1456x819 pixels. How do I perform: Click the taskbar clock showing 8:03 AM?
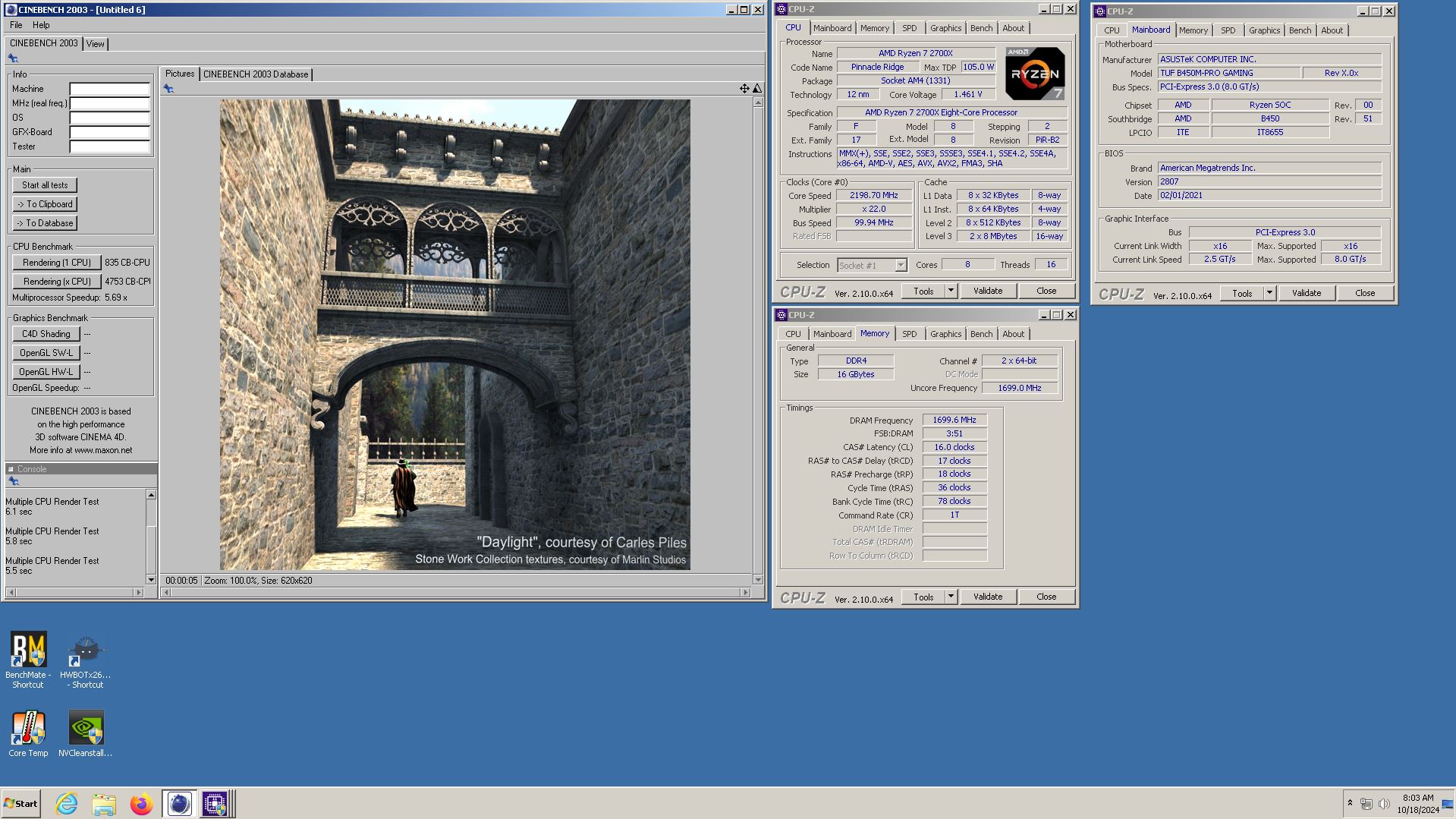[1417, 804]
